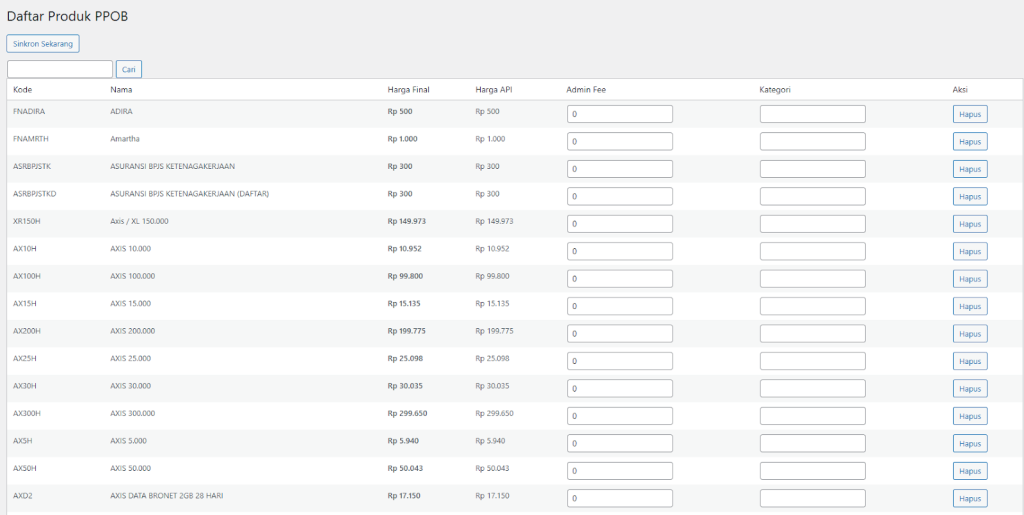Delete the ADIRA product with Hapus
Screen dimensions: 1024x515
(969, 114)
